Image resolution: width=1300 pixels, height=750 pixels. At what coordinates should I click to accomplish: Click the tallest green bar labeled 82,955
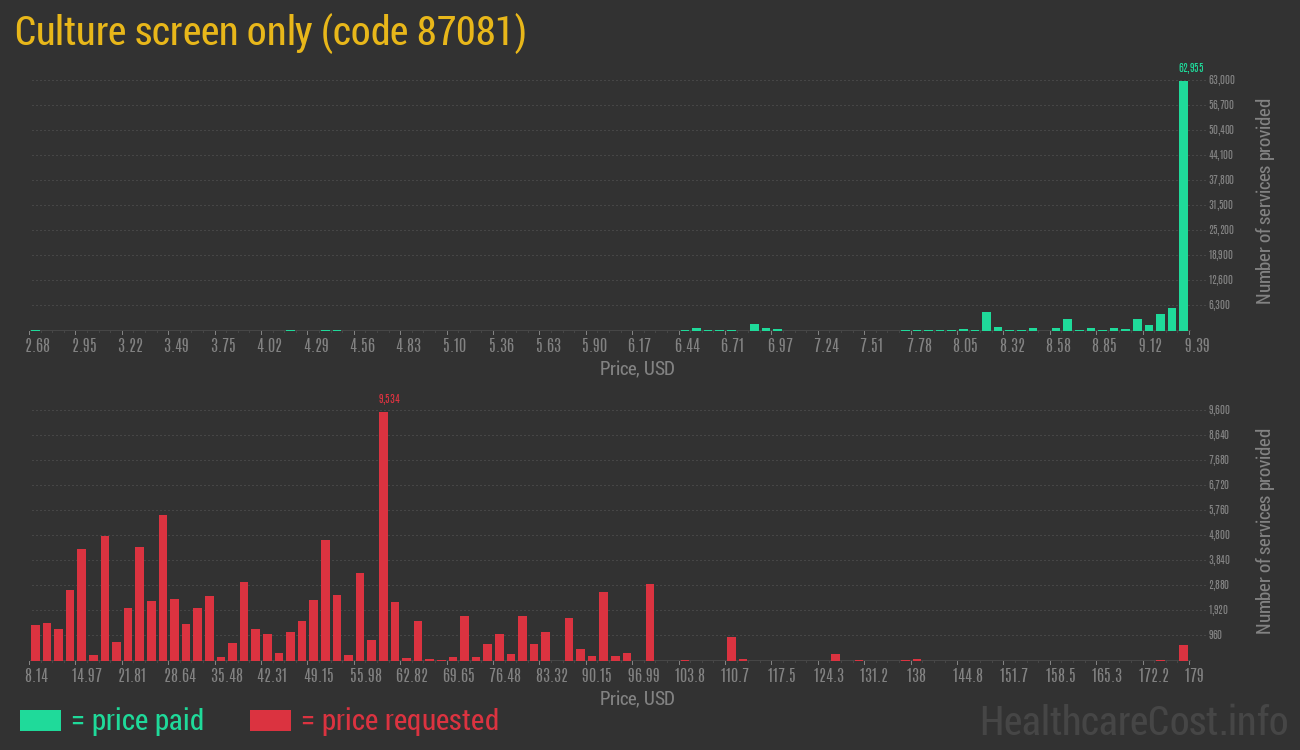(1183, 205)
